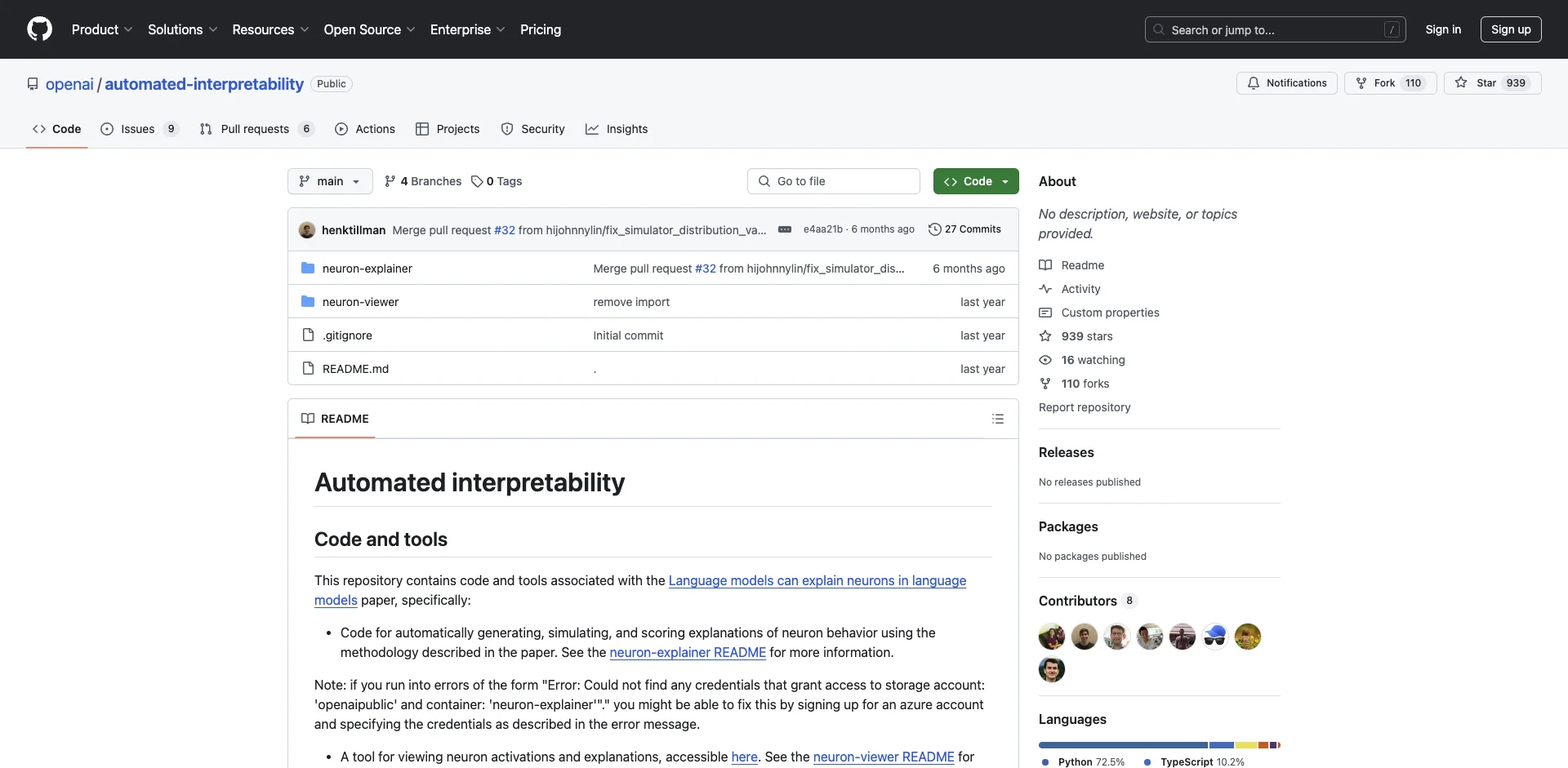Open the Insights tab
The width and height of the screenshot is (1568, 768).
(x=617, y=129)
